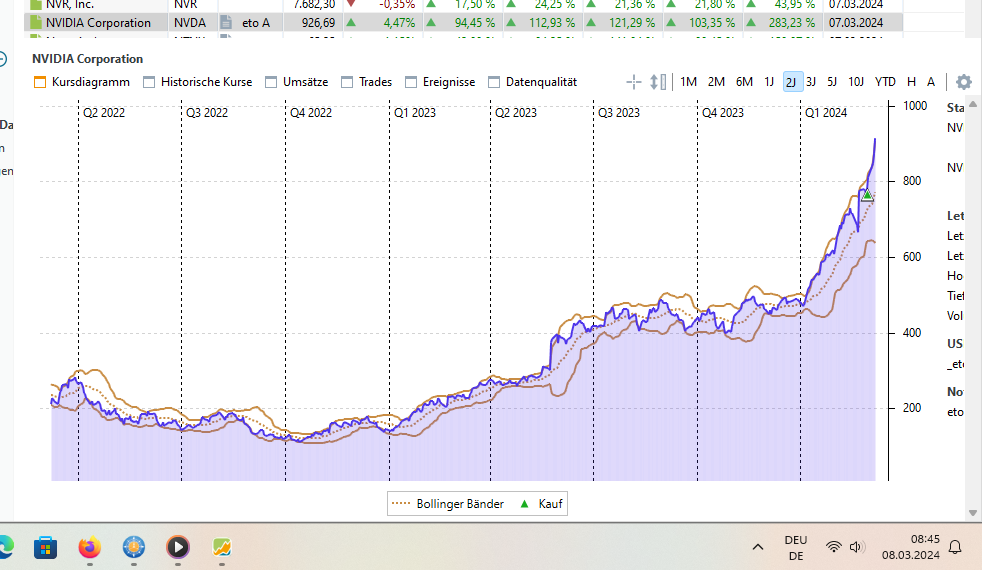This screenshot has height=570, width=982.
Task: Click the Bollinger Bänder legend entry
Action: point(447,504)
